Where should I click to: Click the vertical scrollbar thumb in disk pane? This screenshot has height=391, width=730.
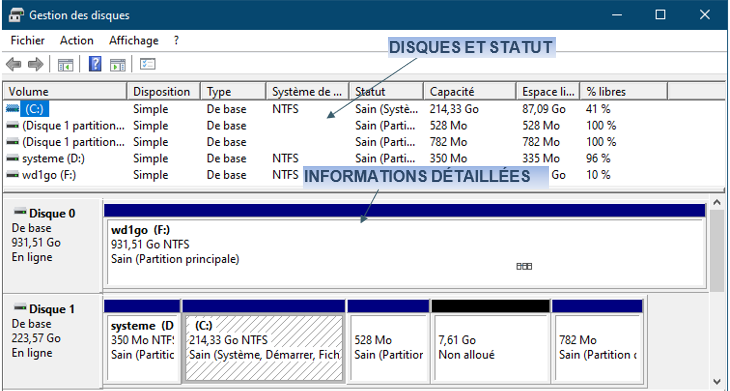coord(717,251)
